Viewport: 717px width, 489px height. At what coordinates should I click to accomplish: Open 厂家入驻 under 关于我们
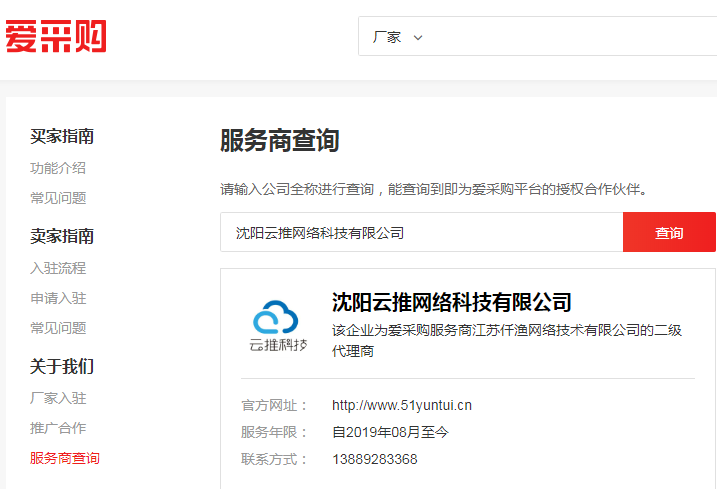[58, 398]
